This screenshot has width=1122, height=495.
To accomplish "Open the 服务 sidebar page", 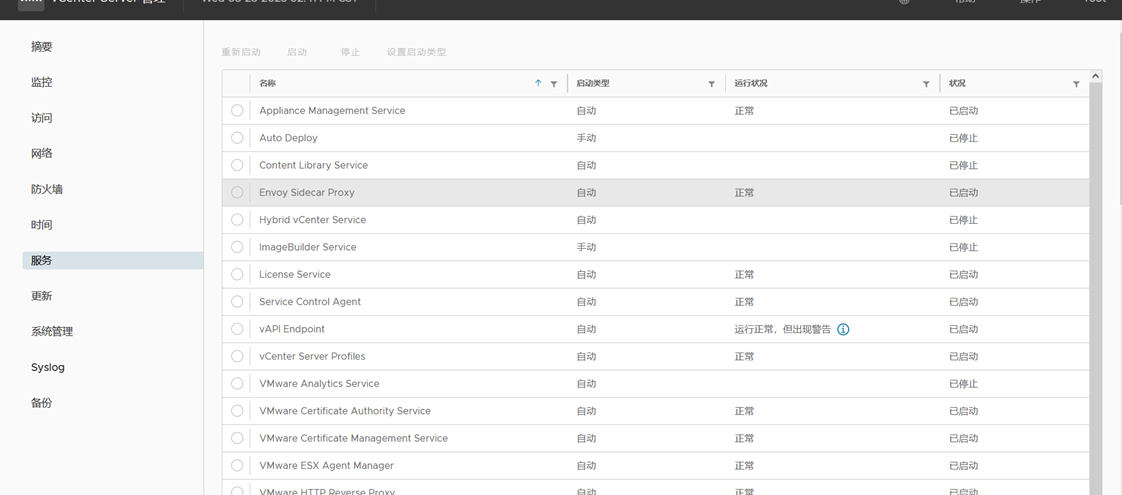I will [x=112, y=260].
